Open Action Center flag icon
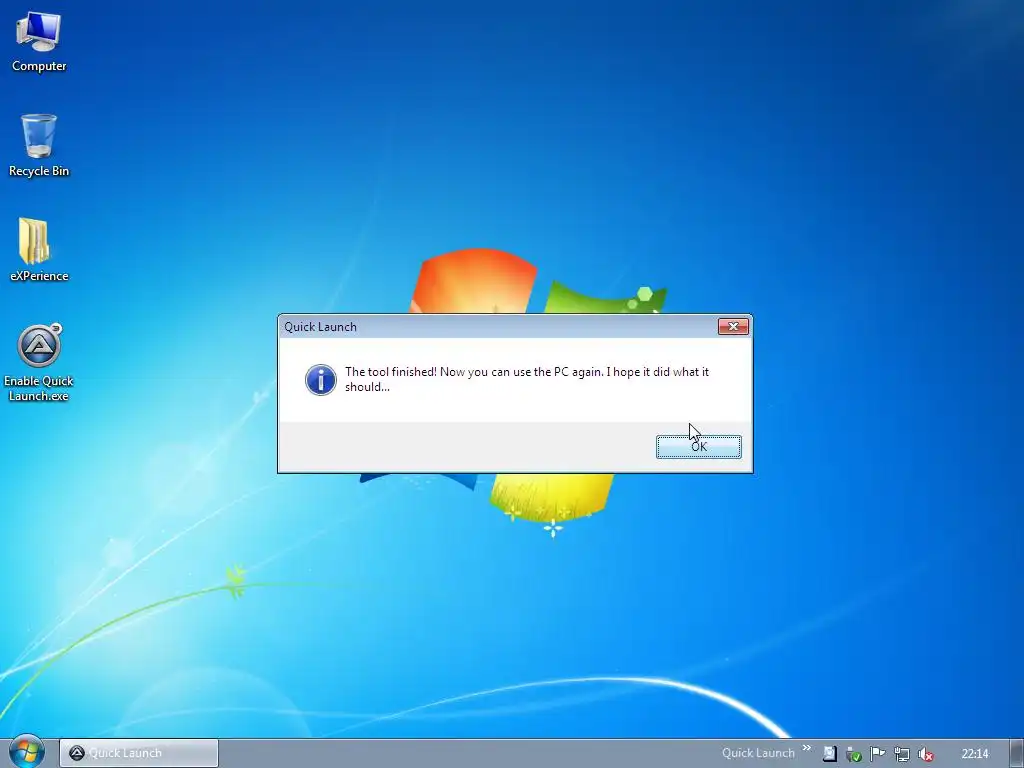Screen dimensions: 1024x768 [877, 754]
